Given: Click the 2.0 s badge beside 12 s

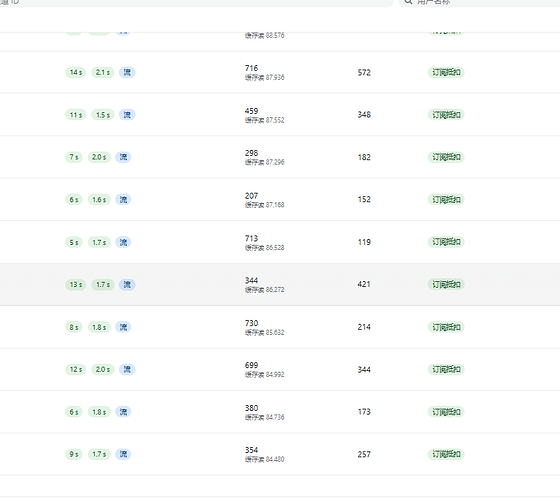Looking at the screenshot, I should click(x=103, y=369).
